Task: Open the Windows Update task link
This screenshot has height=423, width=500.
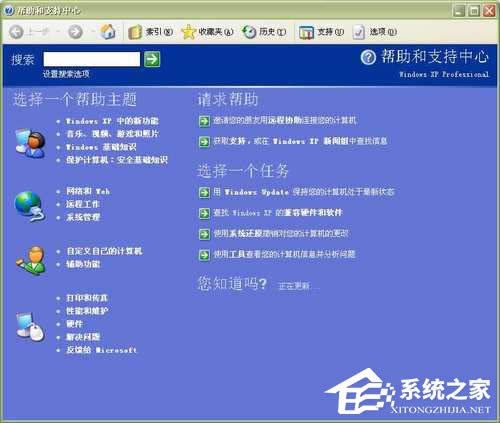Action: 303,192
